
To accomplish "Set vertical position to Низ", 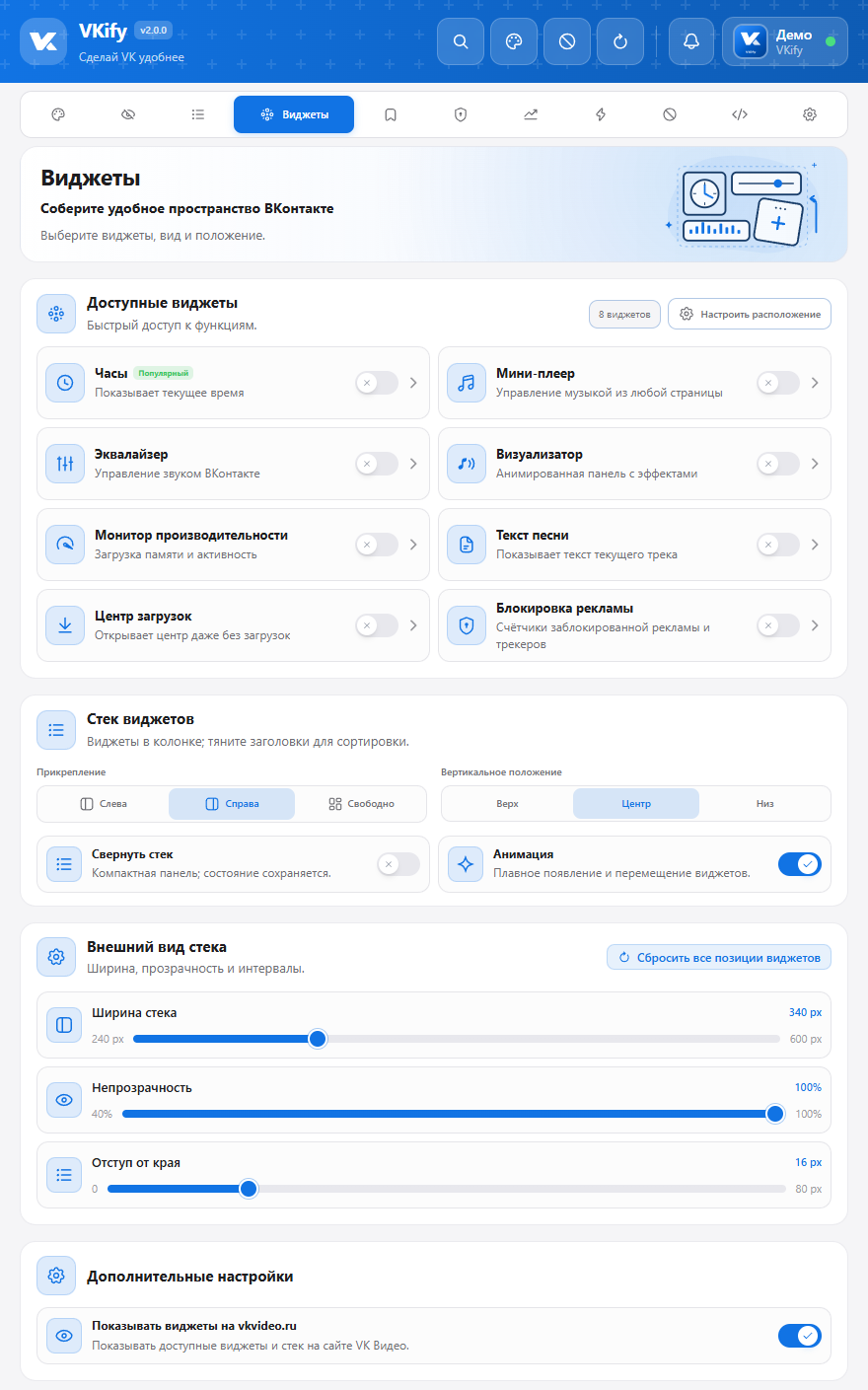I will [765, 804].
